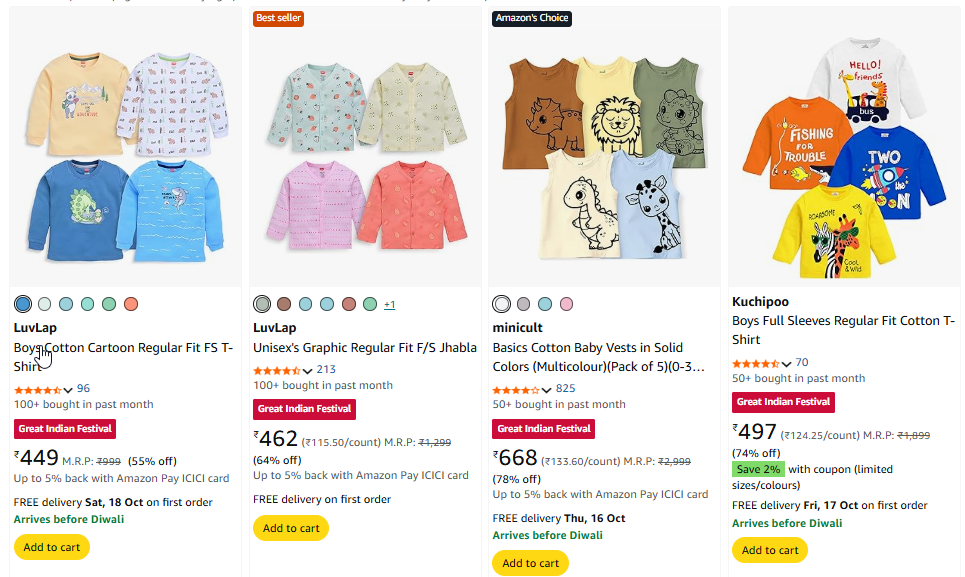Viewport: 965px width, 577px height.
Task: Add LuvLap Unisex Jhabla to cart
Action: 291,528
